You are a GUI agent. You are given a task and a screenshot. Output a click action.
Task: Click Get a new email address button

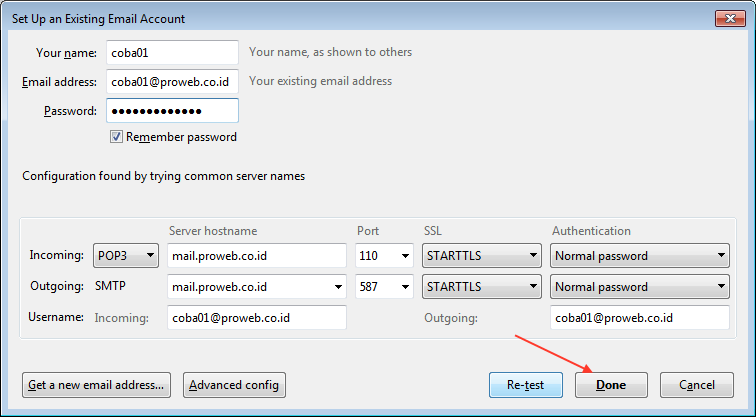[96, 385]
